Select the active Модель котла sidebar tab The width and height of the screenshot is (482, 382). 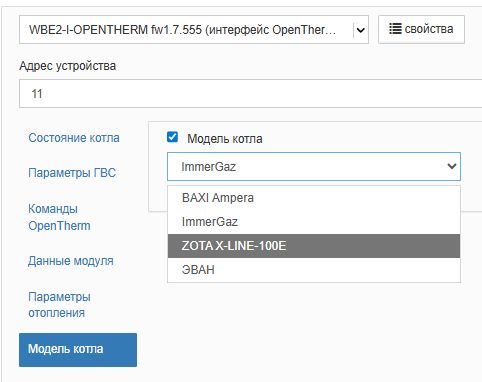click(78, 350)
